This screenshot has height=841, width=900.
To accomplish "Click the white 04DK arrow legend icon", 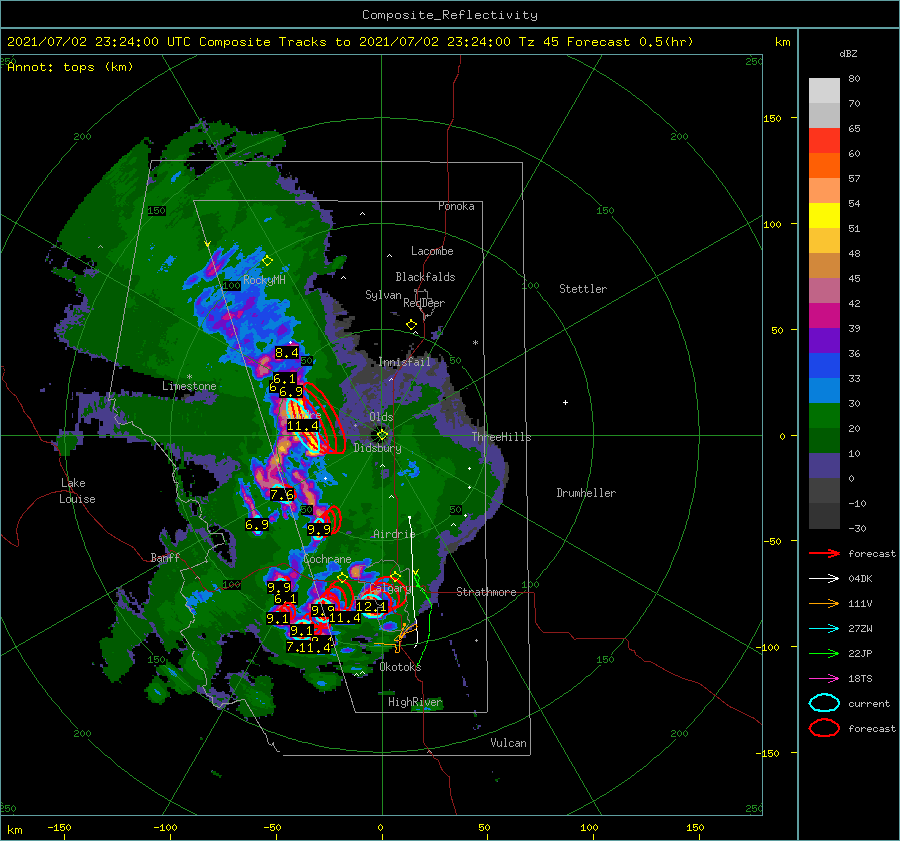I will 824,579.
